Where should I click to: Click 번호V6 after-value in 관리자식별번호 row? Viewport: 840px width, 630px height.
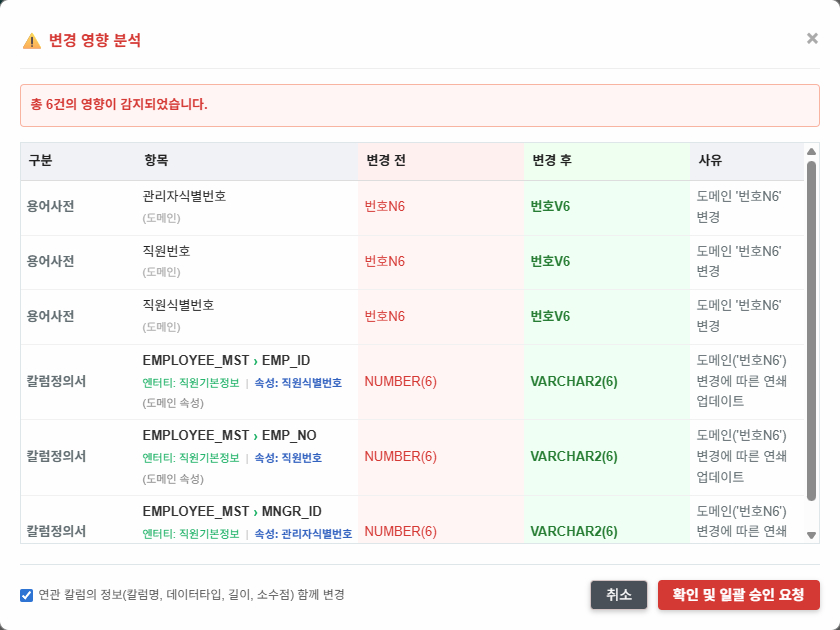[550, 206]
